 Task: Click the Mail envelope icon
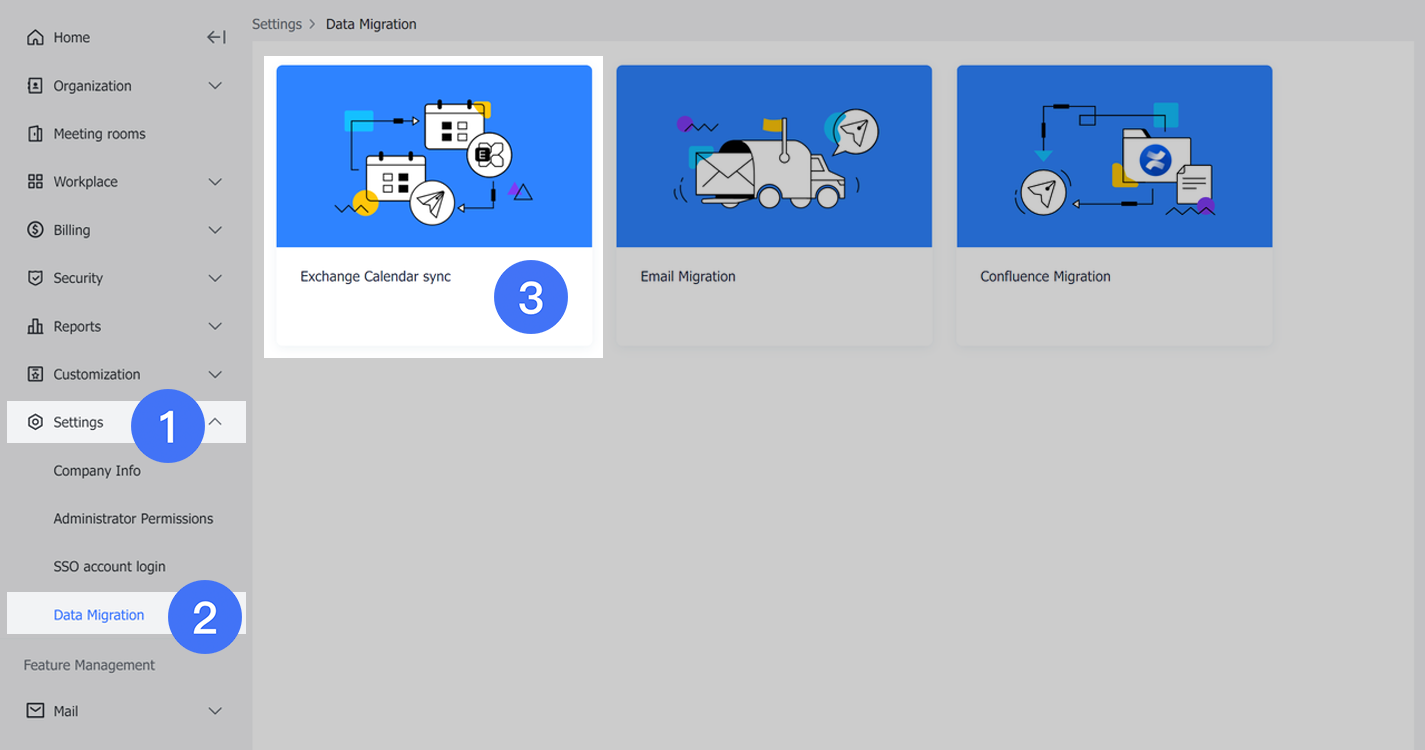click(x=35, y=711)
